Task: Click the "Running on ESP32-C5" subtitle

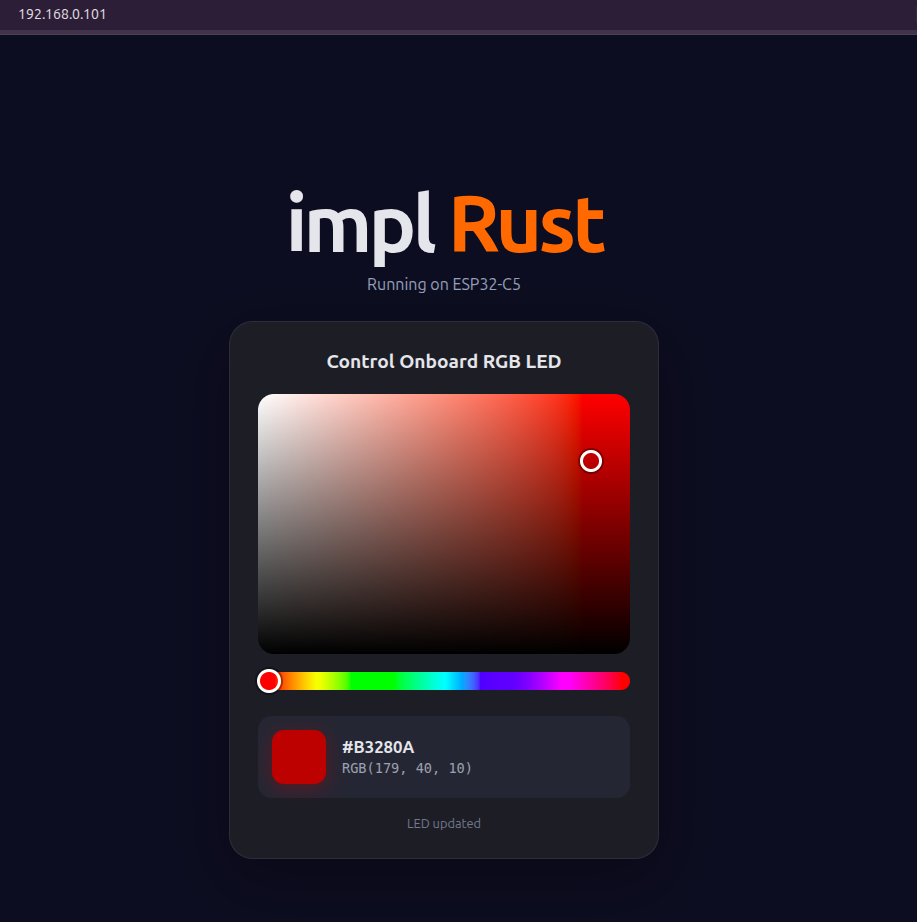Action: (x=444, y=285)
